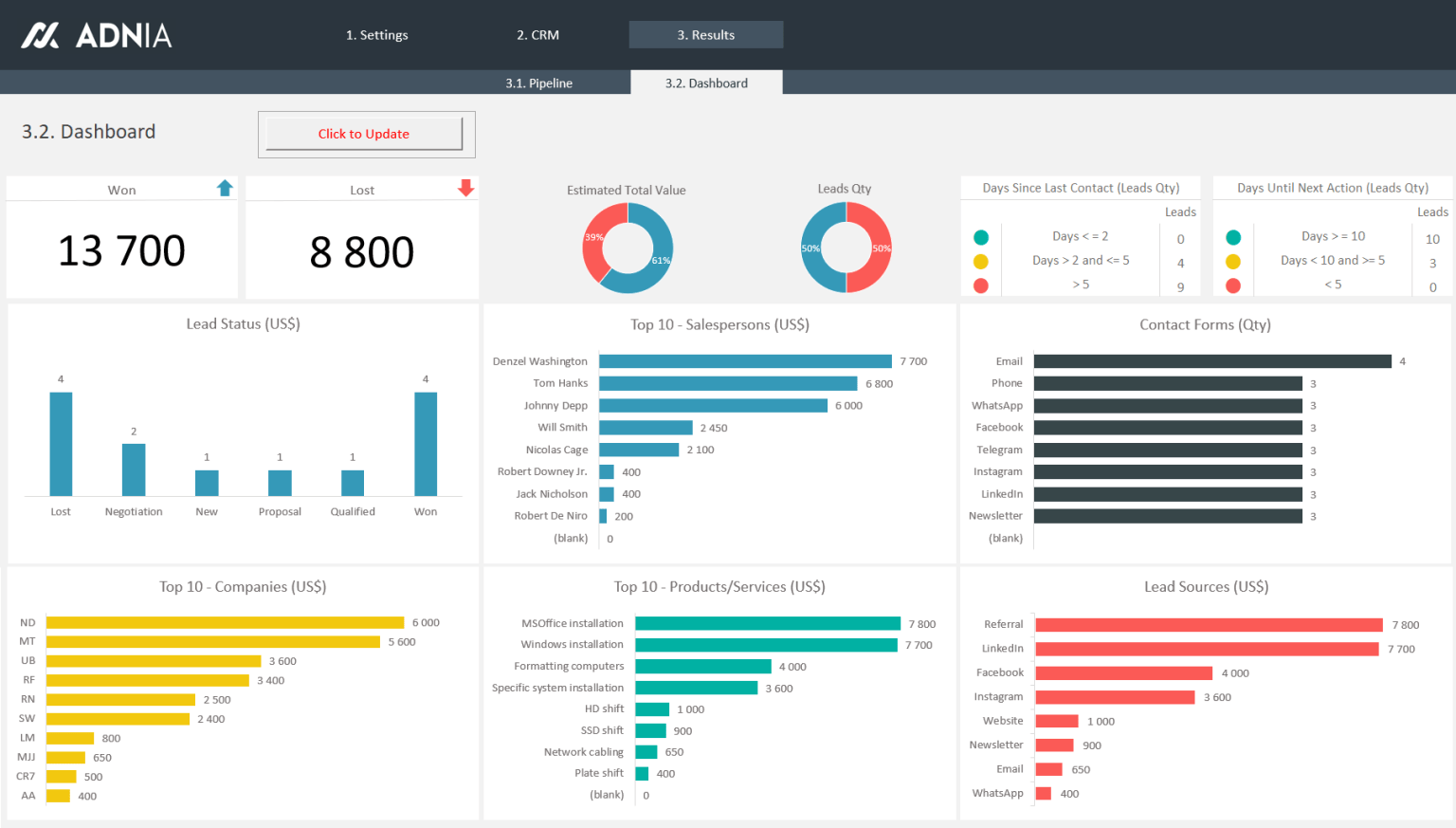Viewport: 1456px width, 828px height.
Task: Click the Days Until Next Action header
Action: tap(1333, 188)
